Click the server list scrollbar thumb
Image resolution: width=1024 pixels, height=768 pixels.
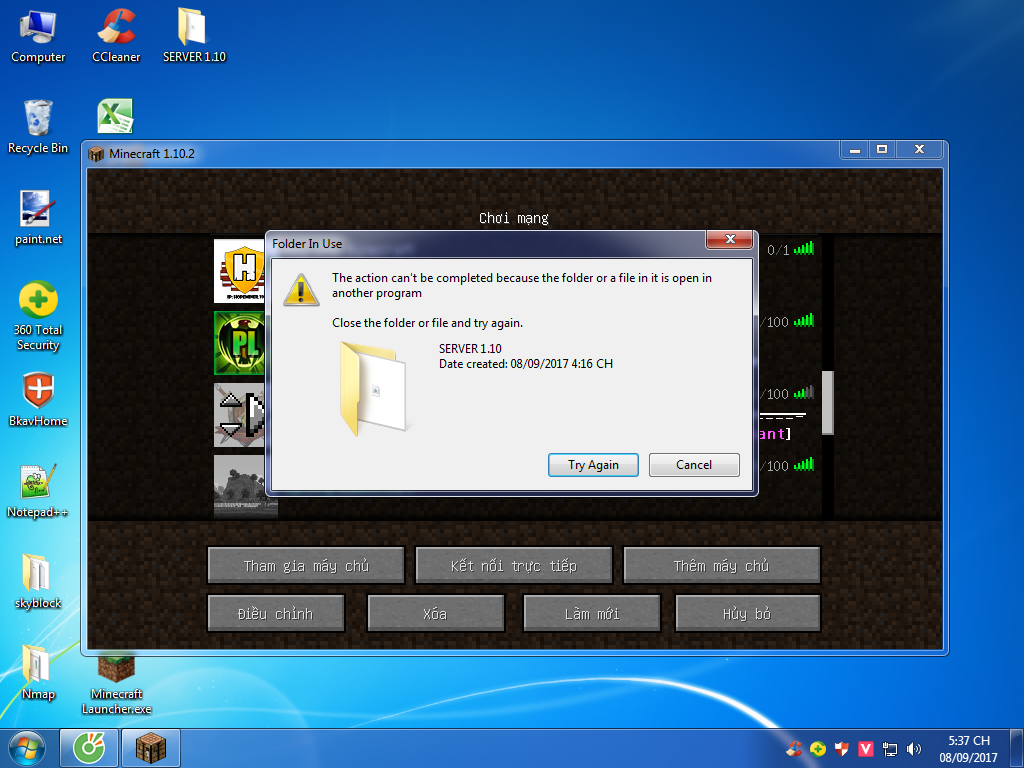(827, 402)
